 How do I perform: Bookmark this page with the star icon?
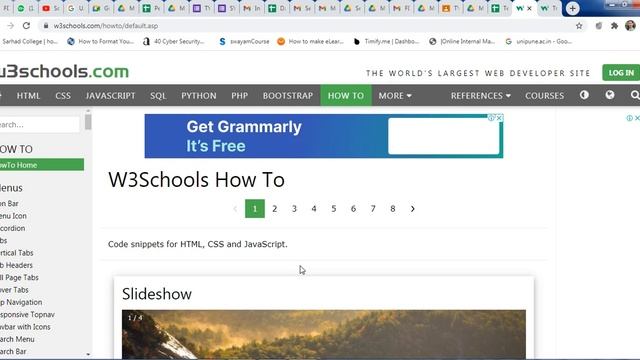tap(579, 26)
